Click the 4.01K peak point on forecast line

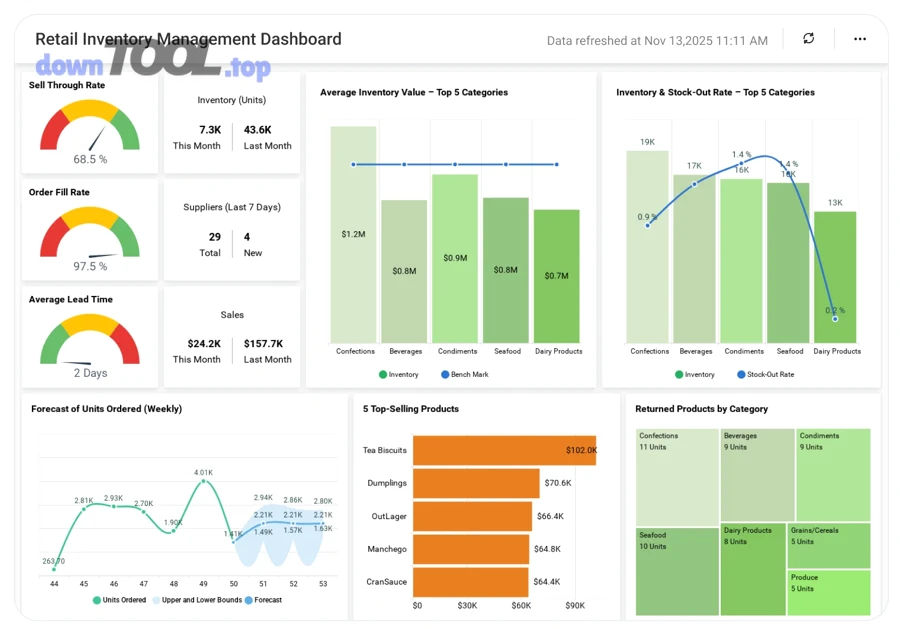click(204, 481)
